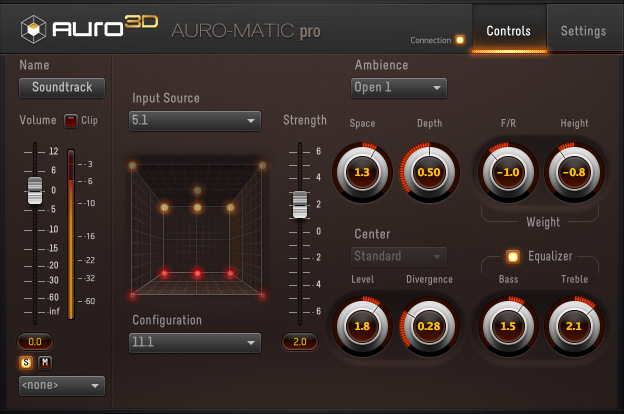Click the -inf mark on Volume scale
Screen dimensions: 624x414
54,311
